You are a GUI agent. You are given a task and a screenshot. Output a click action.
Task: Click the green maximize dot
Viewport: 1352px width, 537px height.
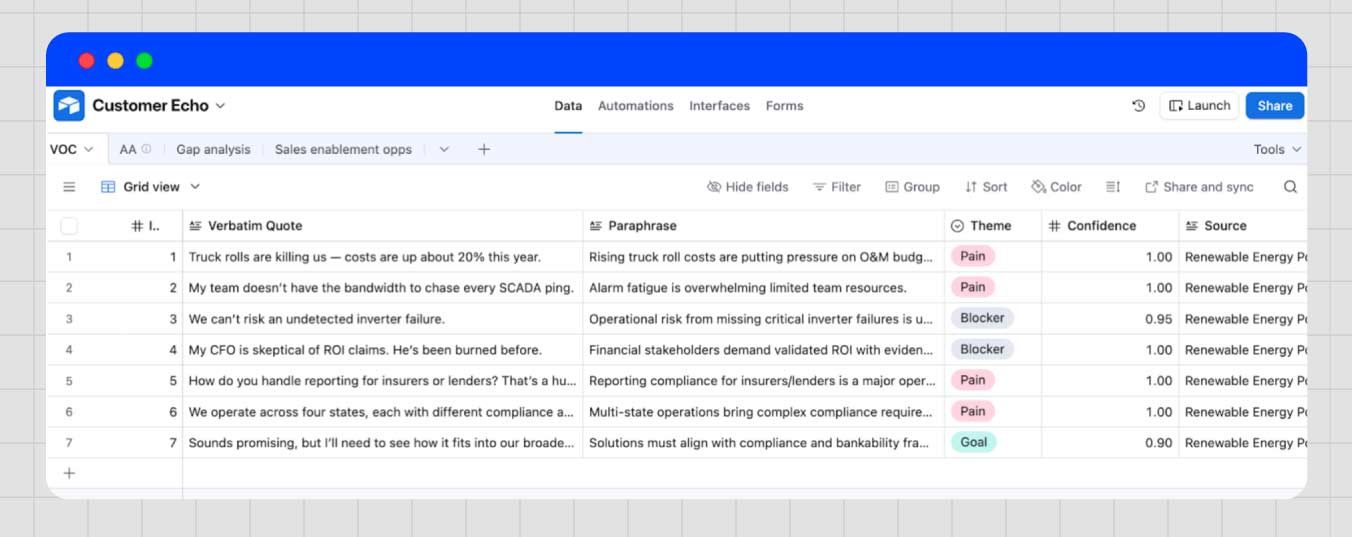[144, 61]
